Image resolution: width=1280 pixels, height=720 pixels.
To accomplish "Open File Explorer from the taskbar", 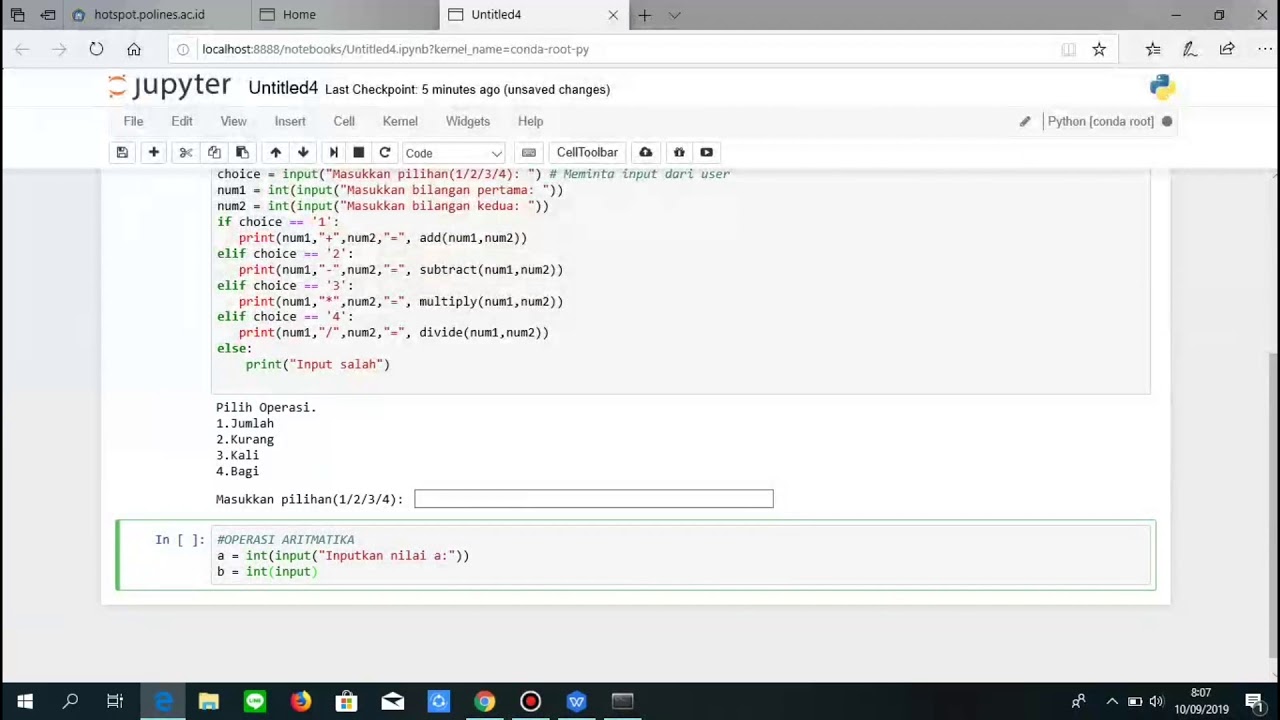I will tap(208, 701).
